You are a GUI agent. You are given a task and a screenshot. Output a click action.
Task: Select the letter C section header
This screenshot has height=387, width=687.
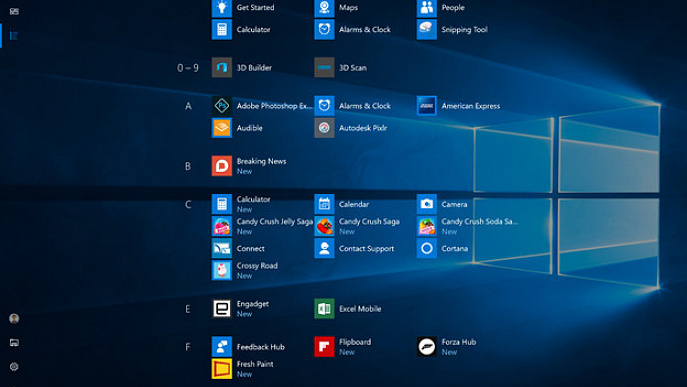pos(188,204)
